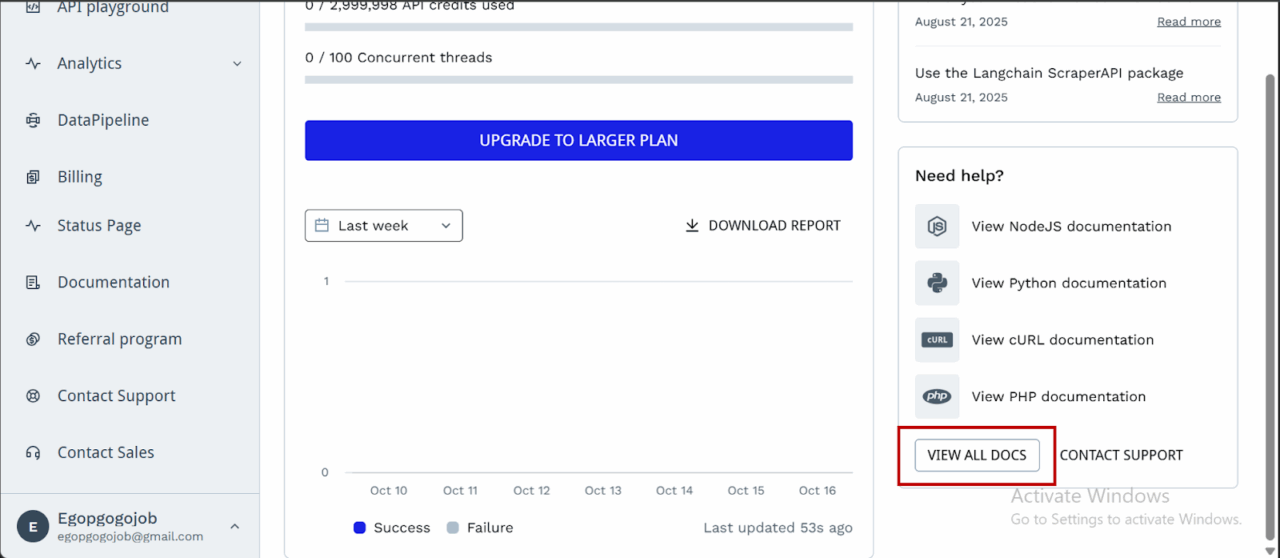The width and height of the screenshot is (1280, 558).
Task: Open View NodeJS documentation link
Action: tap(1071, 227)
